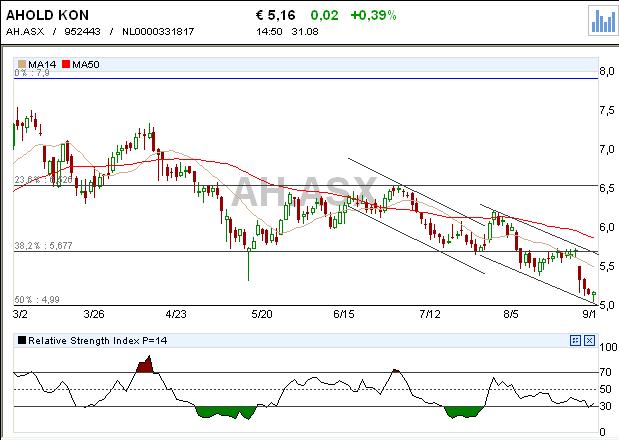Screen dimensions: 619x440
Task: Click the RSI 100 axis label
Action: [x=608, y=347]
